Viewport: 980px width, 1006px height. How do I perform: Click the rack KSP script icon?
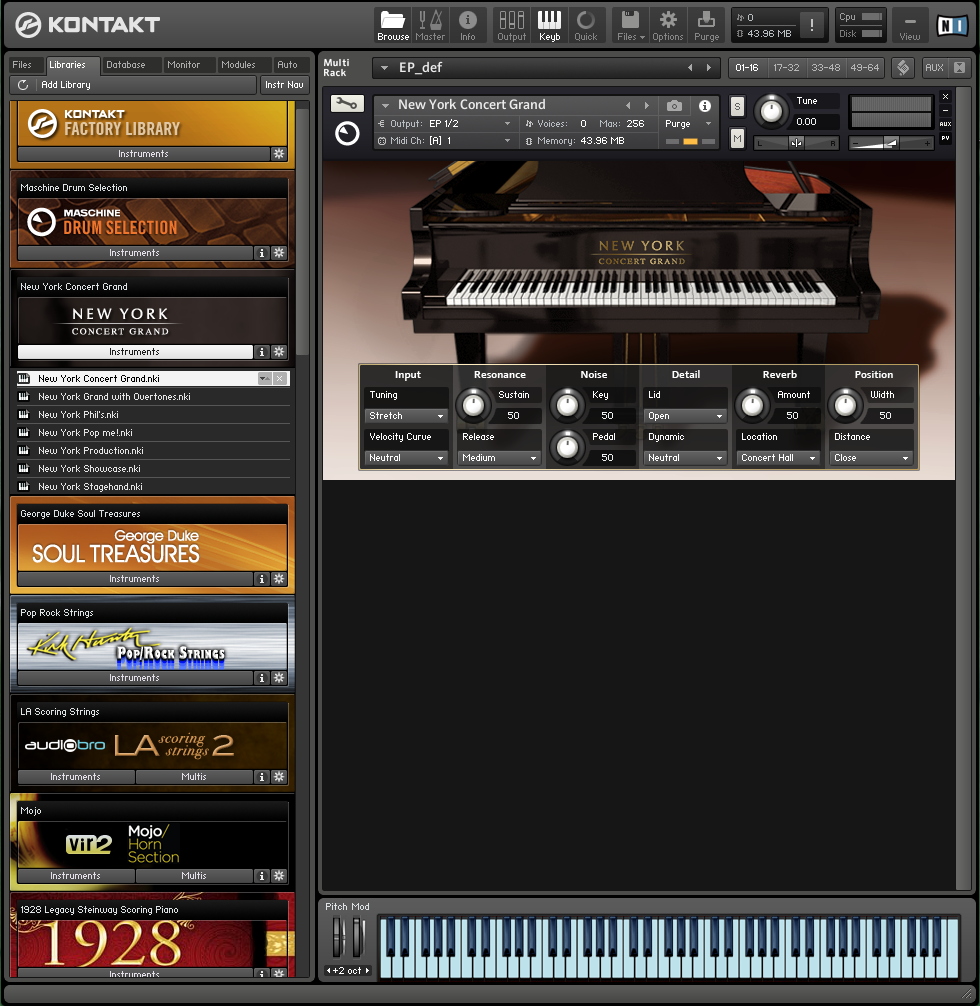903,67
